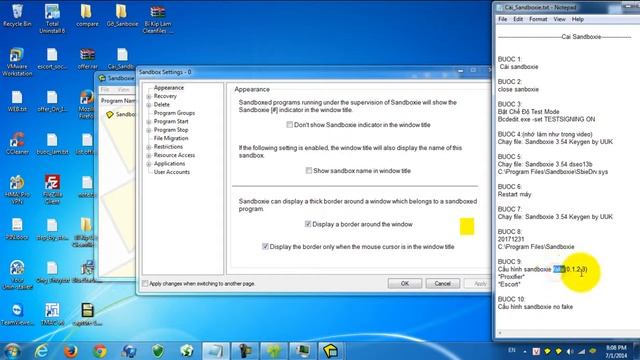Click 'Cấu hình sandboxie no fake' line
Screen dimensions: 640x360
click(535, 307)
